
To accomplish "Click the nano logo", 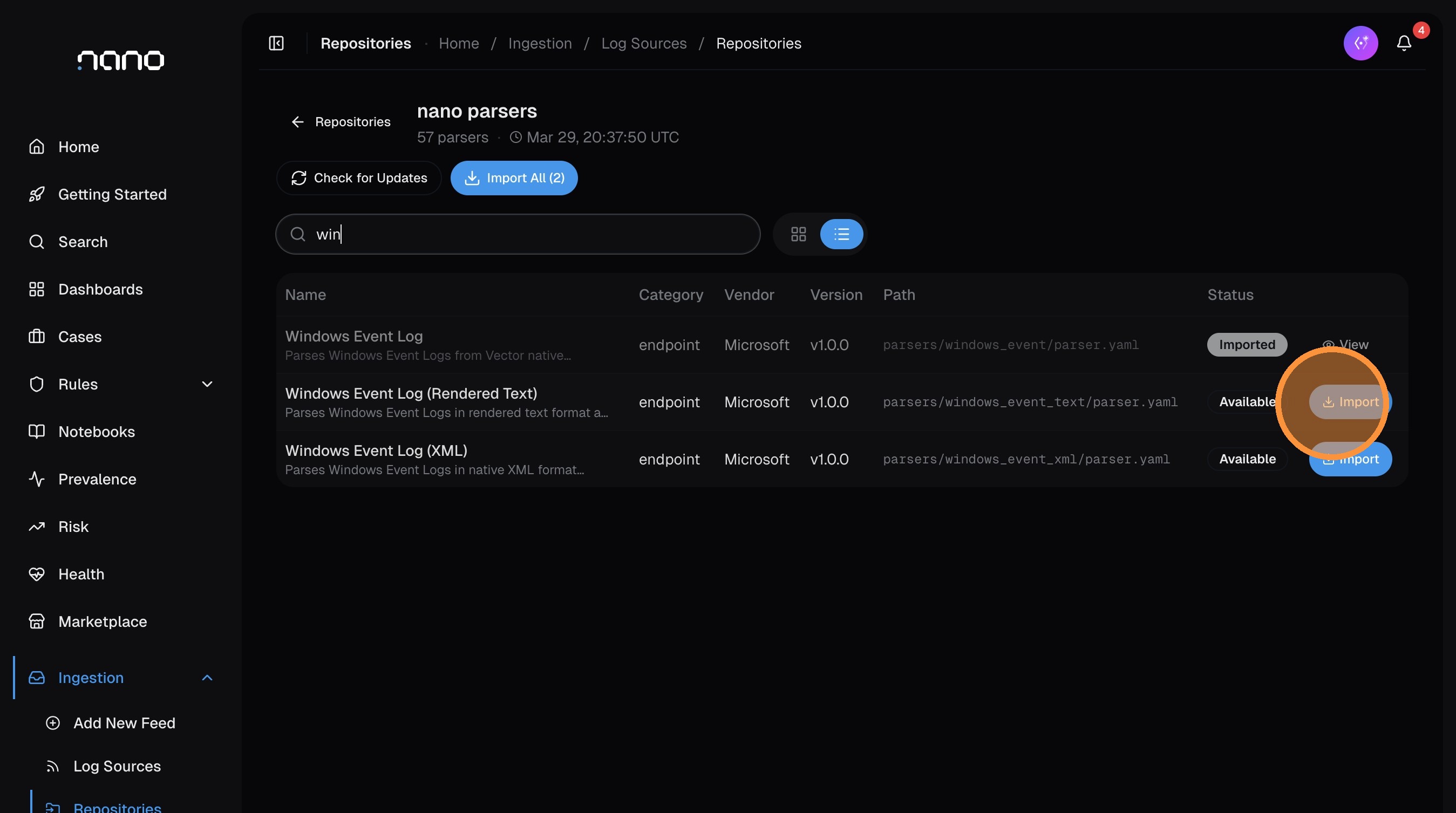I will (120, 60).
